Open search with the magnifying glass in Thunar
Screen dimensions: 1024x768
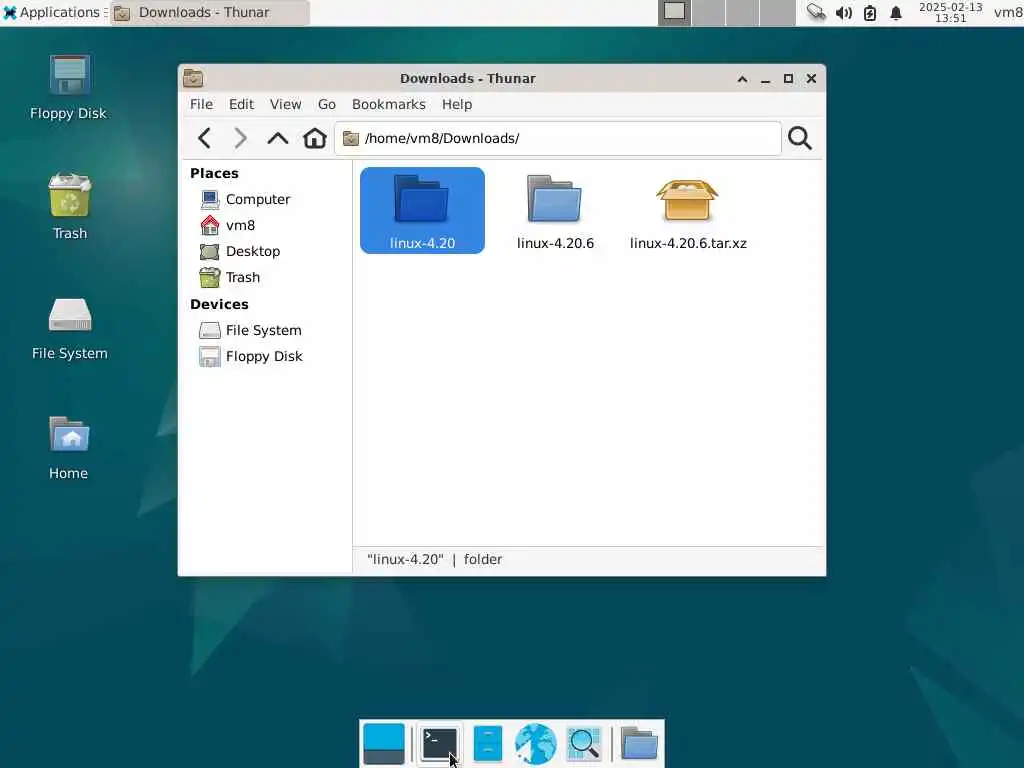pos(800,138)
